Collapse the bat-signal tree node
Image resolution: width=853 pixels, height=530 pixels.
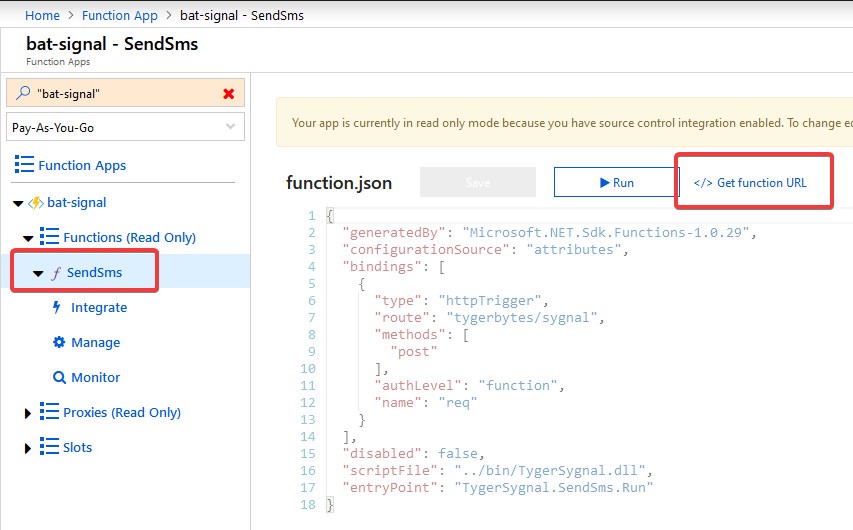tap(17, 203)
